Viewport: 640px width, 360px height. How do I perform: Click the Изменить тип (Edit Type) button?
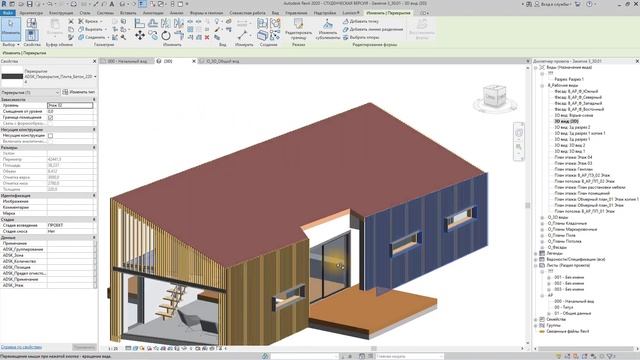tap(79, 93)
